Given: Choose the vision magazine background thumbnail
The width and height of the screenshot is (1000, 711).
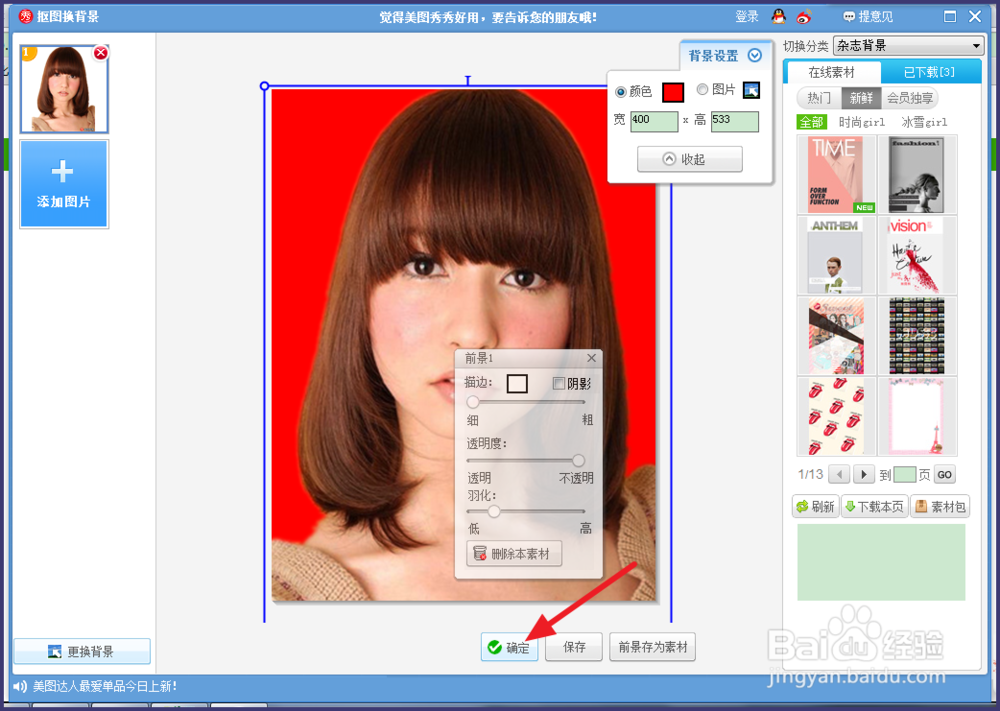Looking at the screenshot, I should point(917,255).
